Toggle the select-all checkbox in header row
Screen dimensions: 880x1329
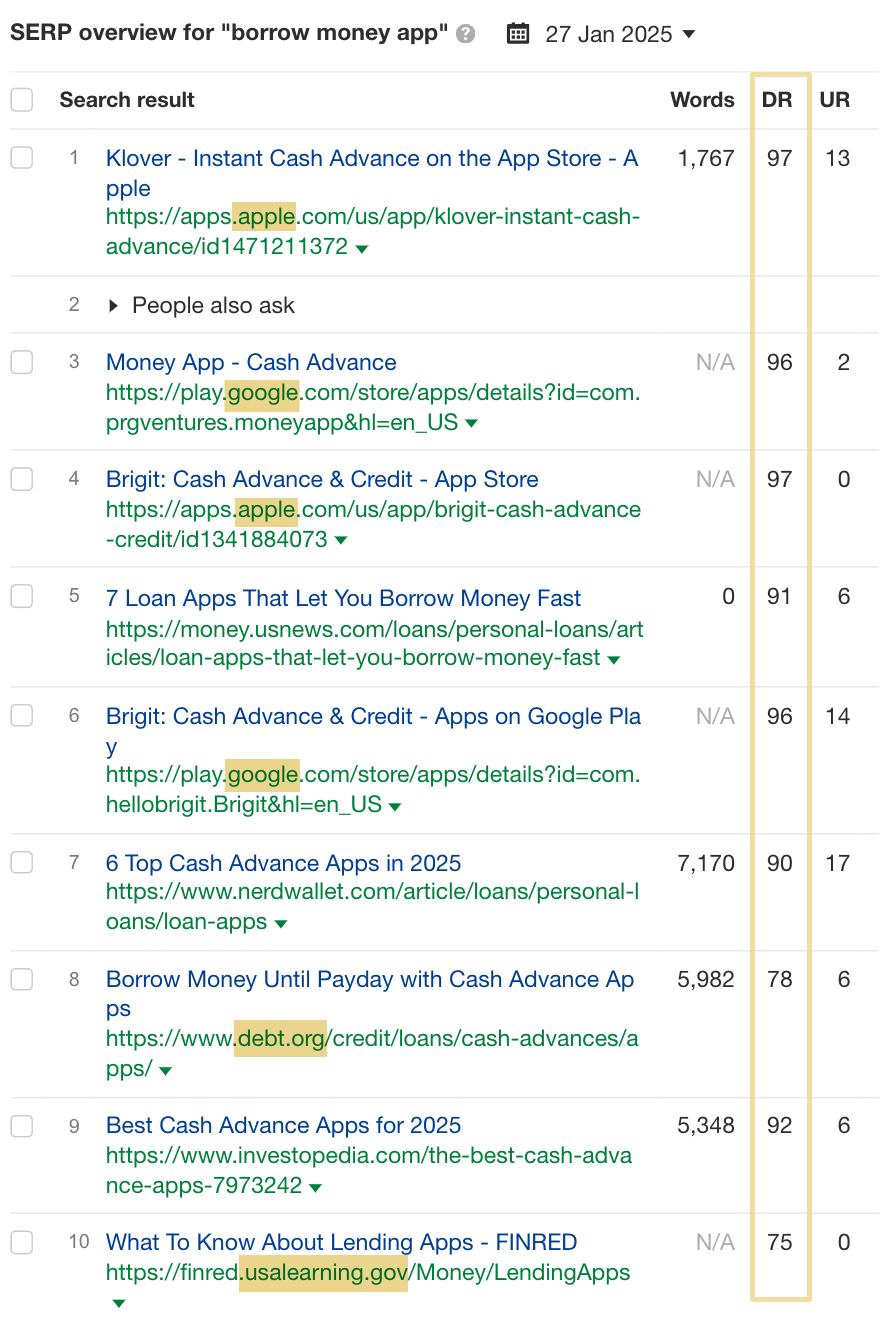[21, 100]
